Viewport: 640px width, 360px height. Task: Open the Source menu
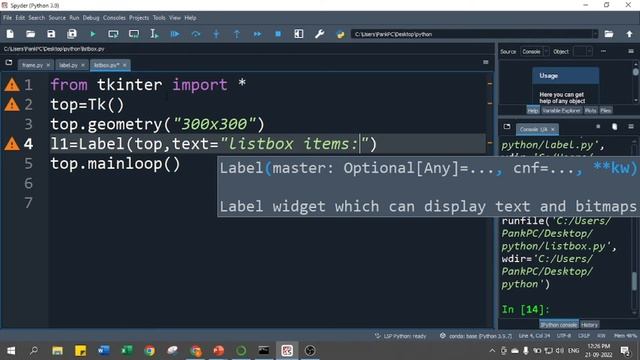57,18
